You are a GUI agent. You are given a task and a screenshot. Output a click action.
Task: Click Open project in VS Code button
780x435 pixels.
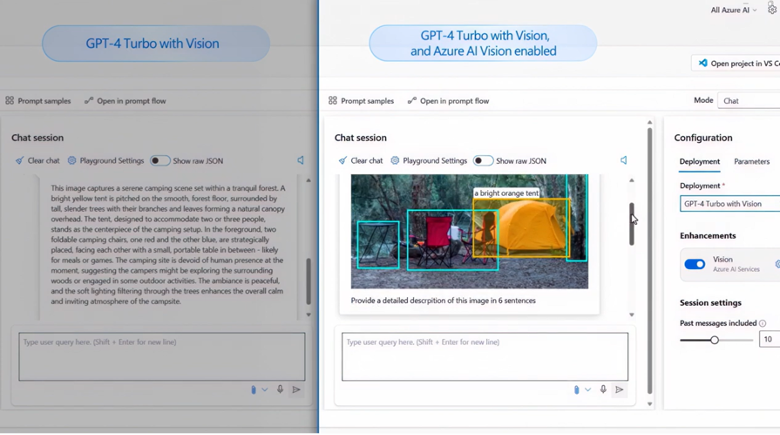tap(736, 63)
